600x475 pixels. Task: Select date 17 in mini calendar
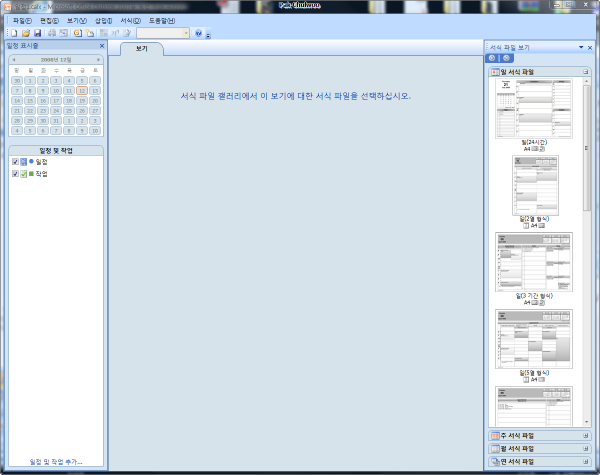click(x=56, y=101)
